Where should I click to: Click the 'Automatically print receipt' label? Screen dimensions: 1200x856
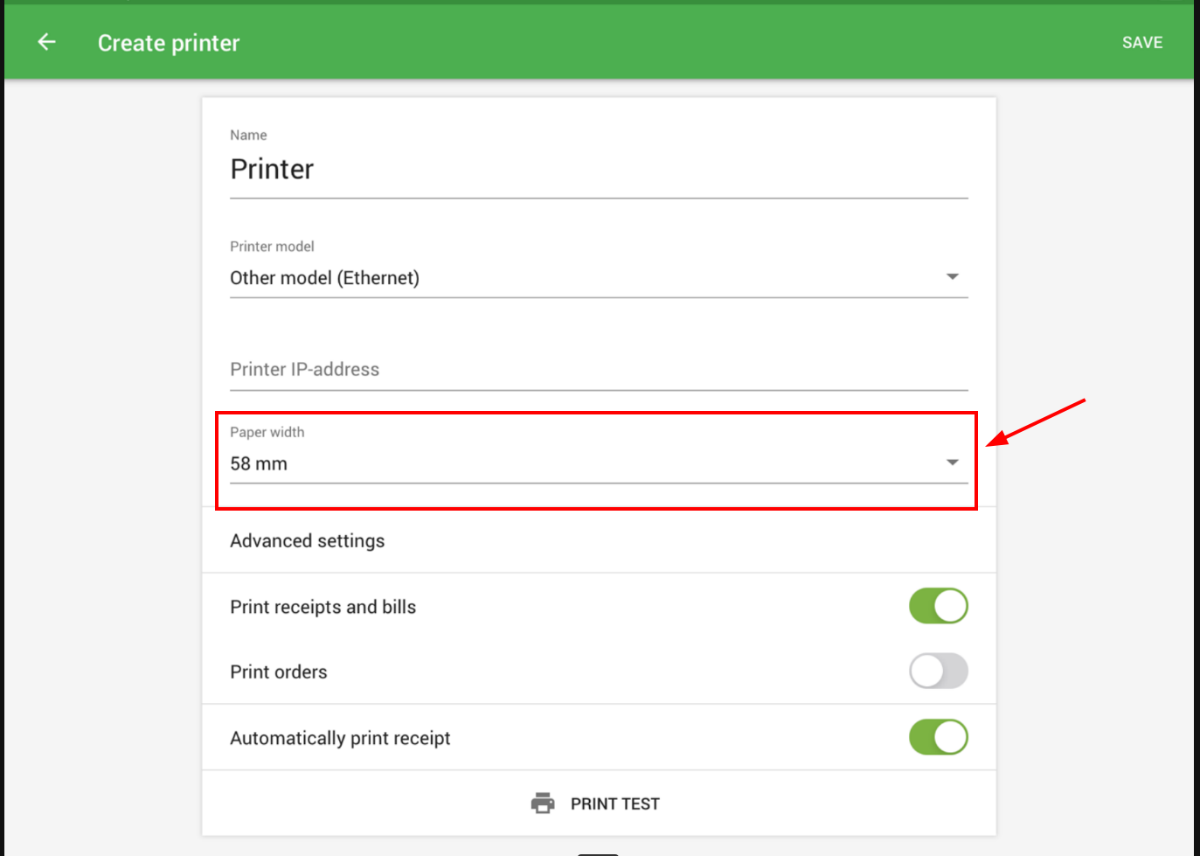coord(340,738)
